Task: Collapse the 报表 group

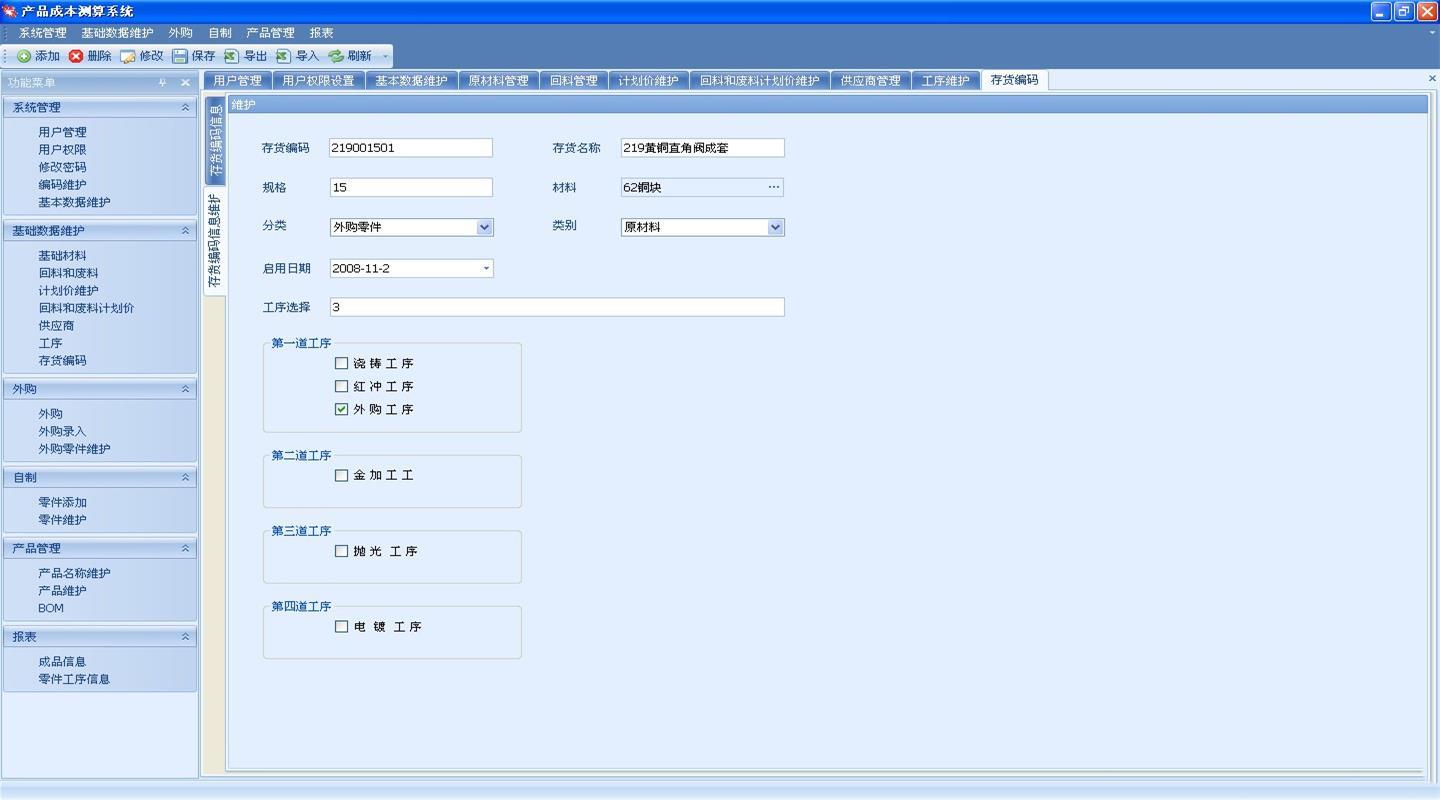Action: click(x=185, y=636)
